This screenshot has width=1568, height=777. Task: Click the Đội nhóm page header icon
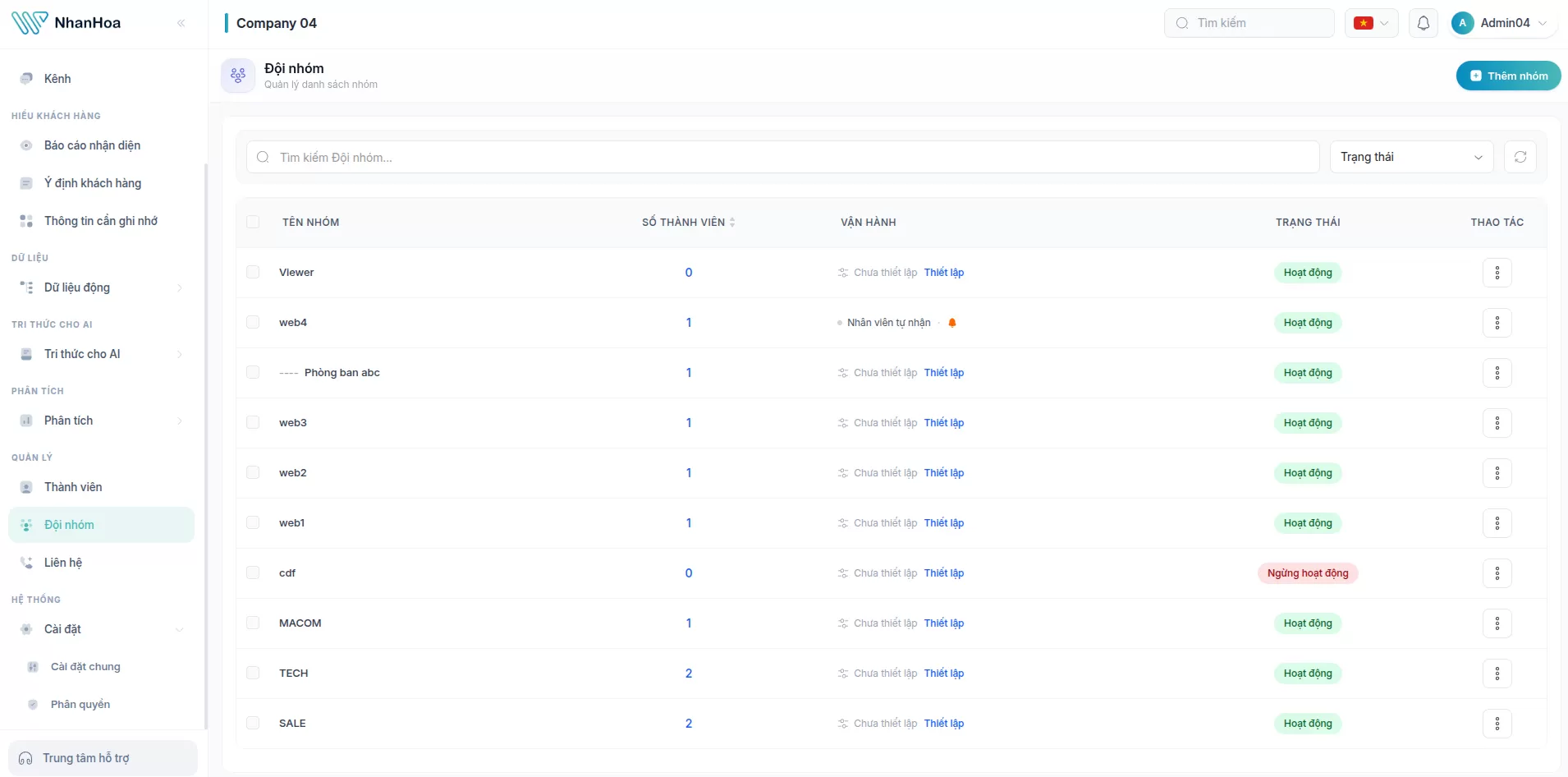[x=238, y=76]
